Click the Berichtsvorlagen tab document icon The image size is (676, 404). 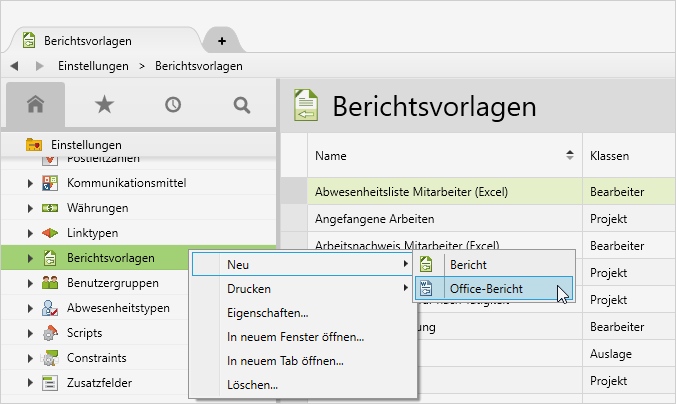pyautogui.click(x=29, y=41)
